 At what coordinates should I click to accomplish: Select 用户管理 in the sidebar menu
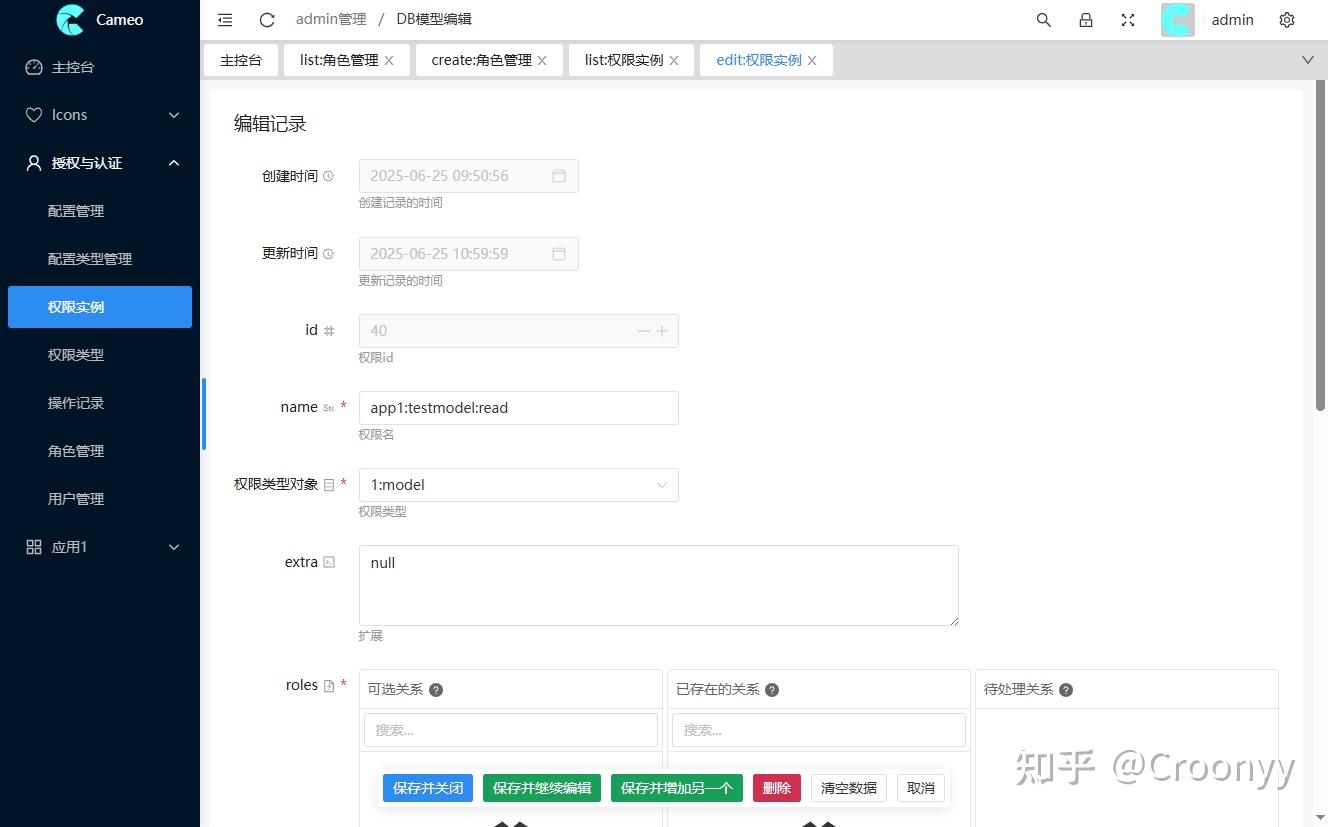click(75, 498)
